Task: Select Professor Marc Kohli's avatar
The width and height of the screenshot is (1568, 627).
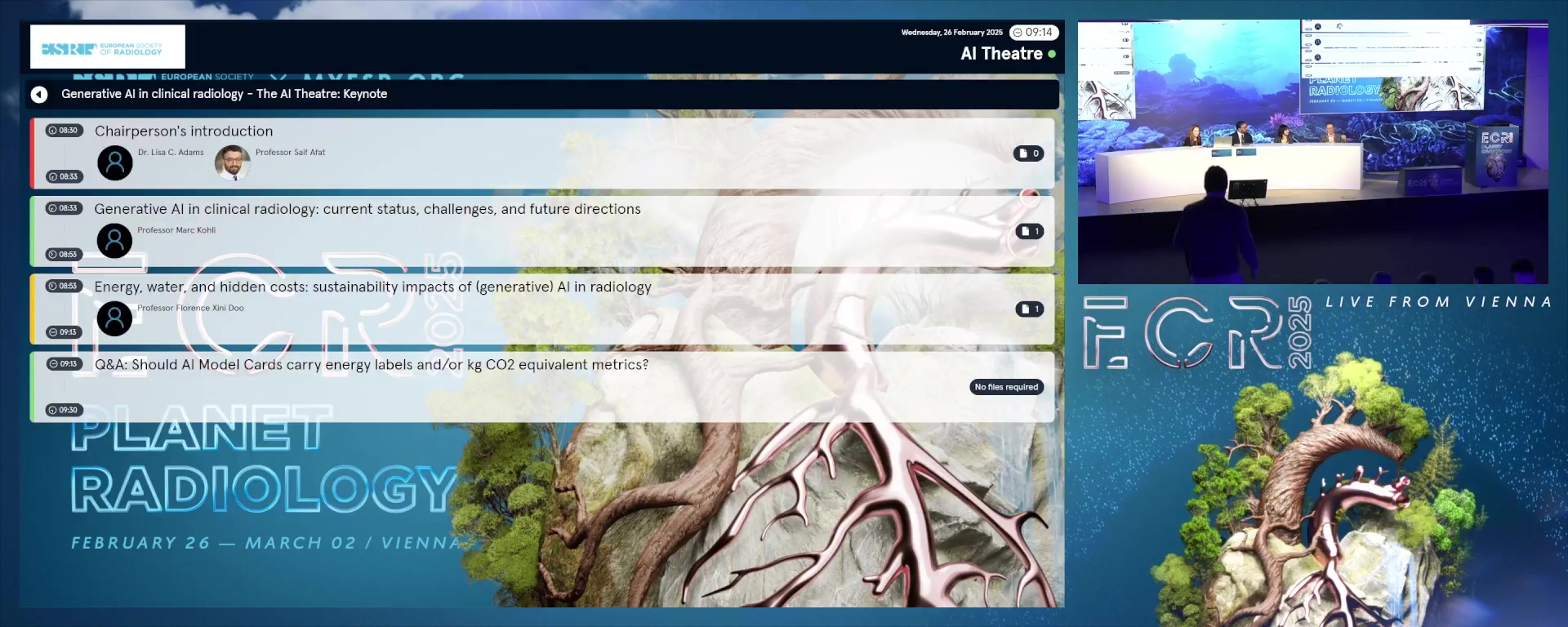Action: point(114,241)
